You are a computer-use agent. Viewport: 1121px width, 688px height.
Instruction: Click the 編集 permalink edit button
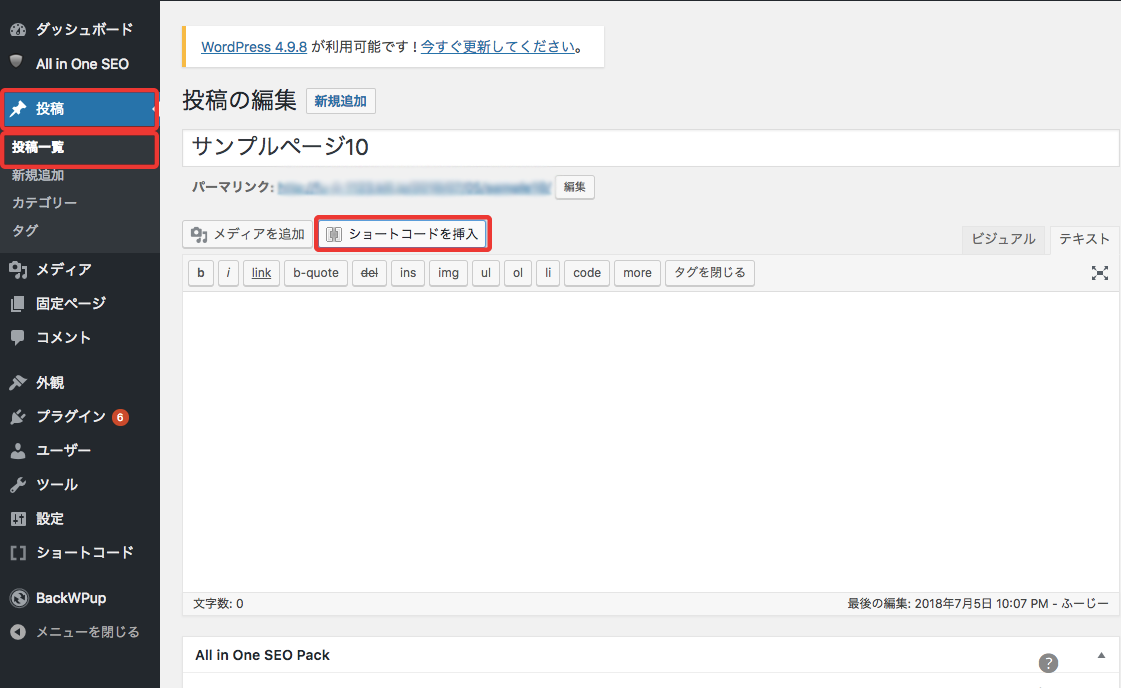574,187
